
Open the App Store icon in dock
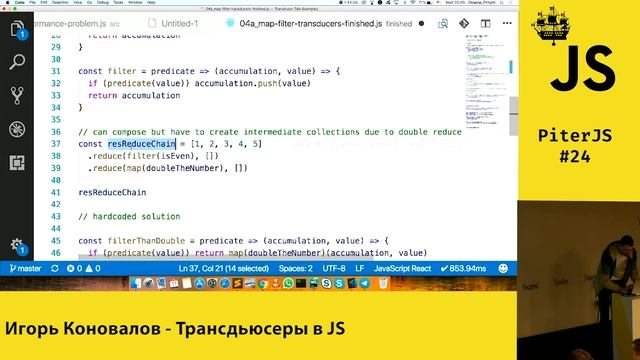coord(199,283)
